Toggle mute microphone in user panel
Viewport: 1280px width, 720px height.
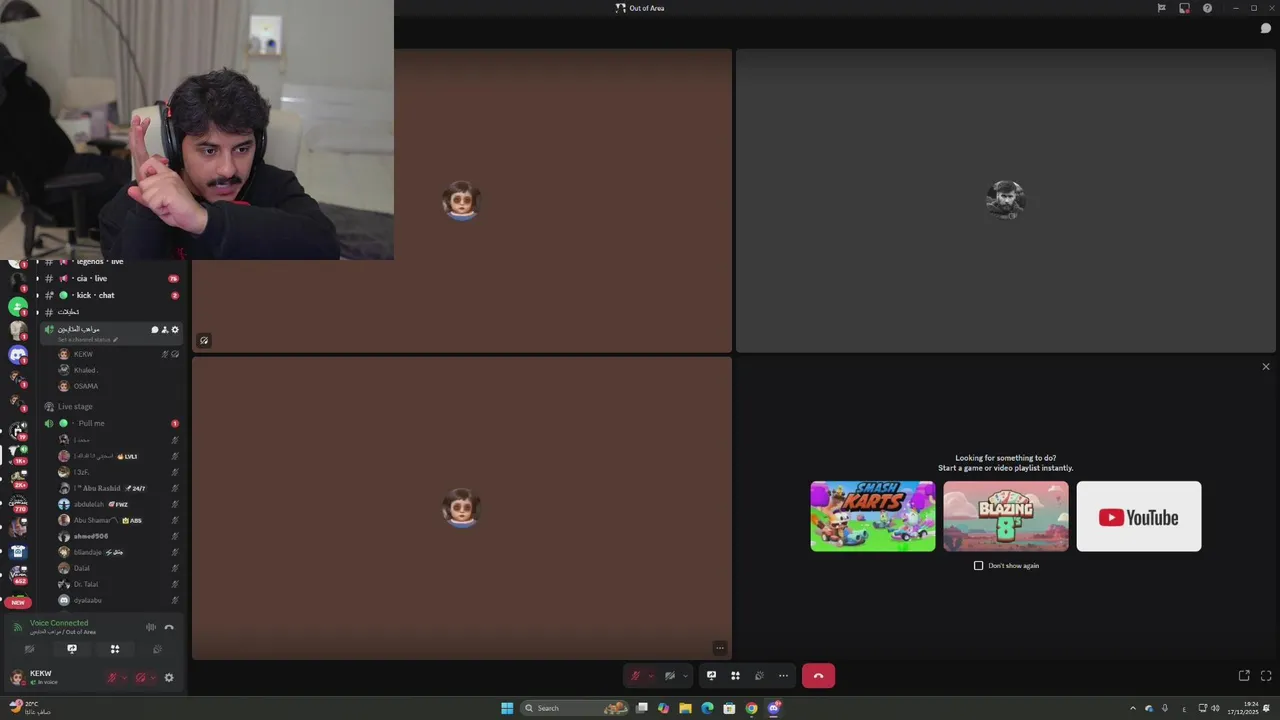click(x=112, y=678)
